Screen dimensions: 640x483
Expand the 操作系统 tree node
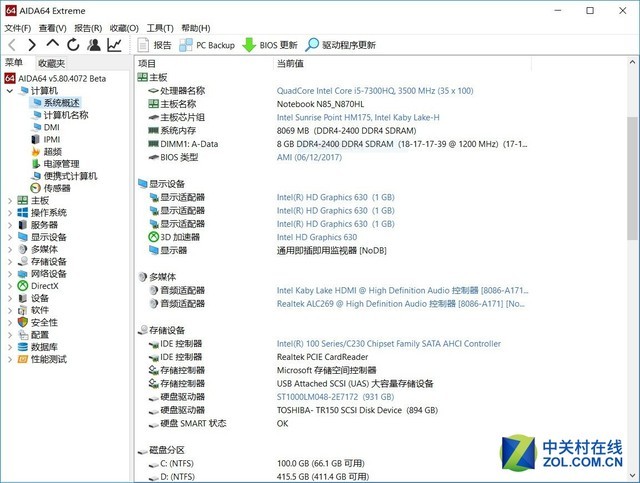click(x=10, y=213)
